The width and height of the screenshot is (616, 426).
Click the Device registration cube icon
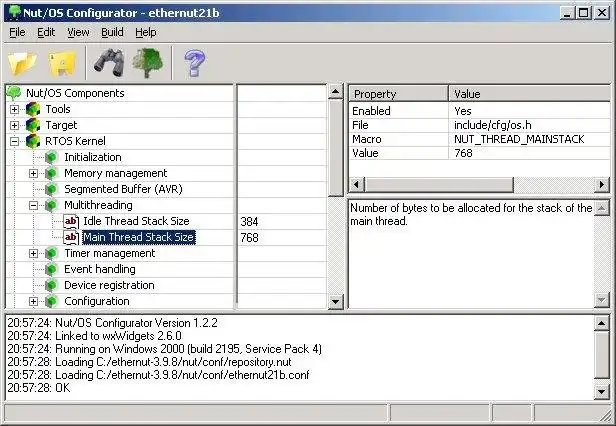point(51,285)
